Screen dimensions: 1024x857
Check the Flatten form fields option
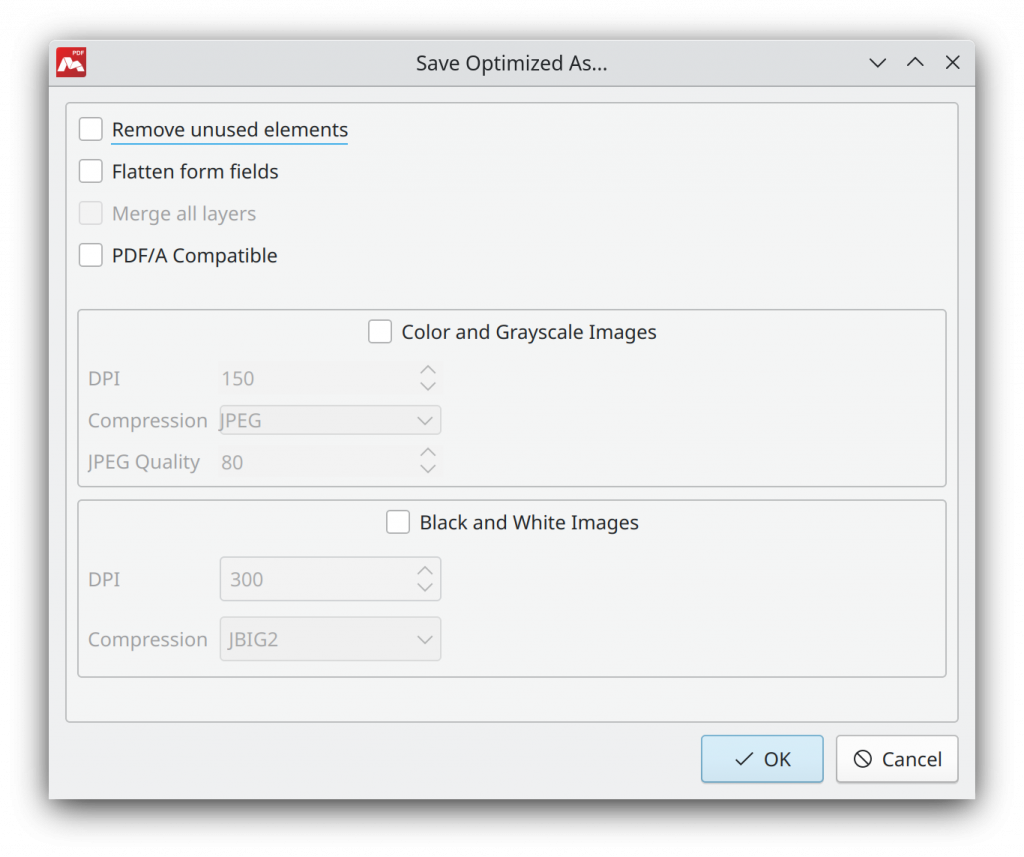pyautogui.click(x=90, y=171)
